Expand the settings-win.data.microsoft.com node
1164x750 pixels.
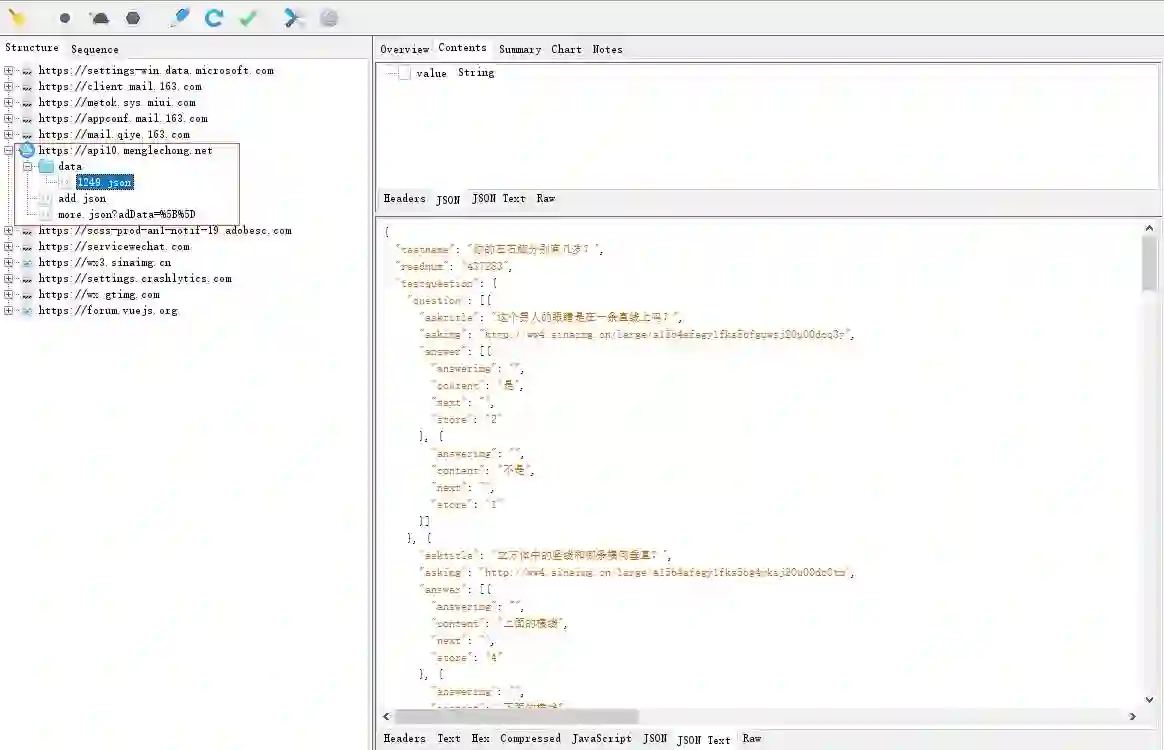click(x=8, y=71)
